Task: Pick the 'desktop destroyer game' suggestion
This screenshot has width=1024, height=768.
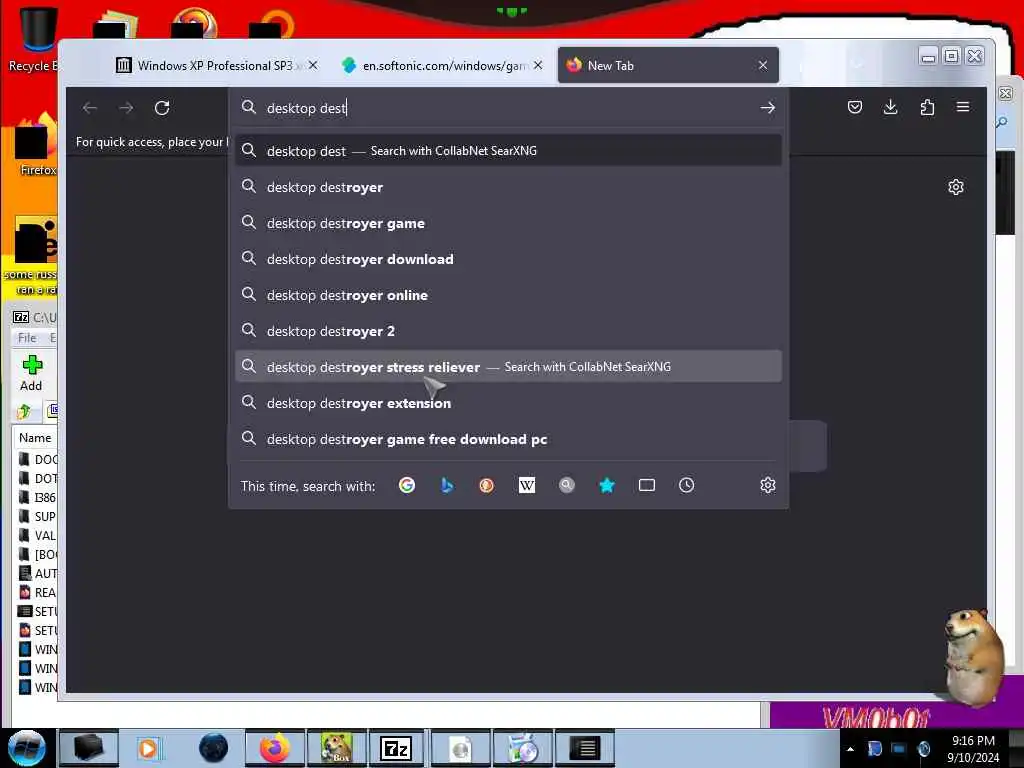Action: click(508, 223)
